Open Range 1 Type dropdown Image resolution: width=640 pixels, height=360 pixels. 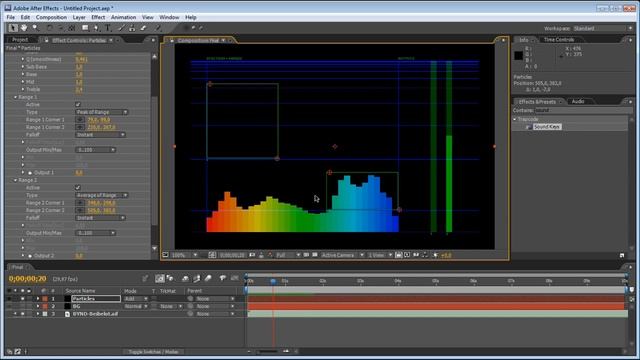point(102,112)
